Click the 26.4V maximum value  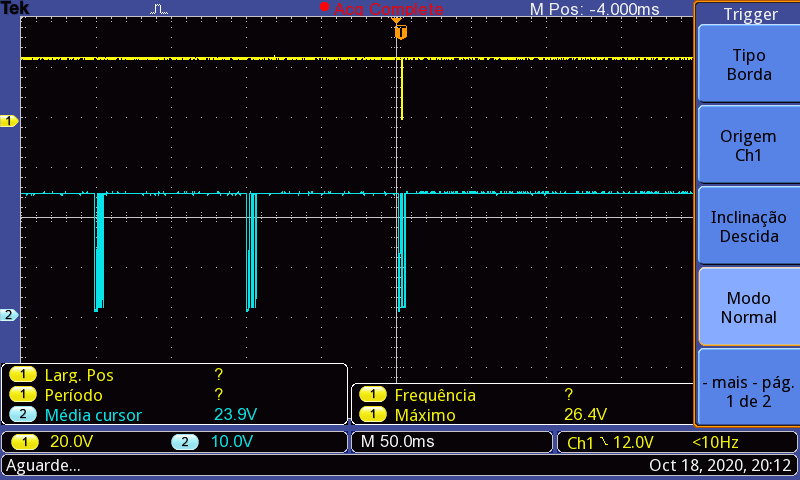[x=585, y=414]
